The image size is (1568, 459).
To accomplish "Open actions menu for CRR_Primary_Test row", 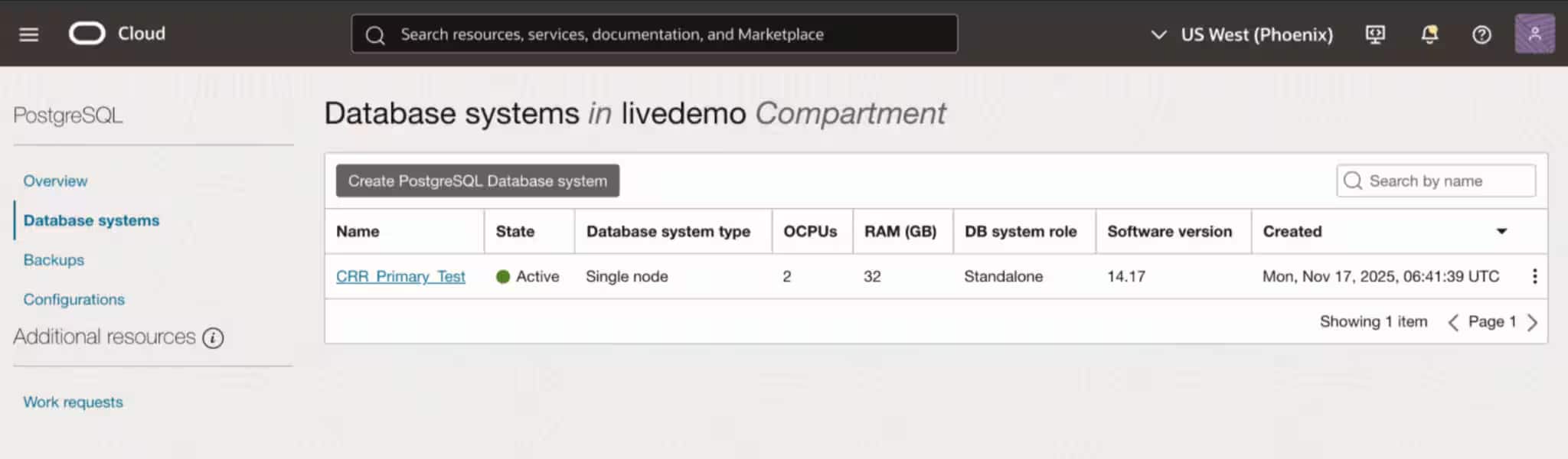I will (x=1534, y=276).
